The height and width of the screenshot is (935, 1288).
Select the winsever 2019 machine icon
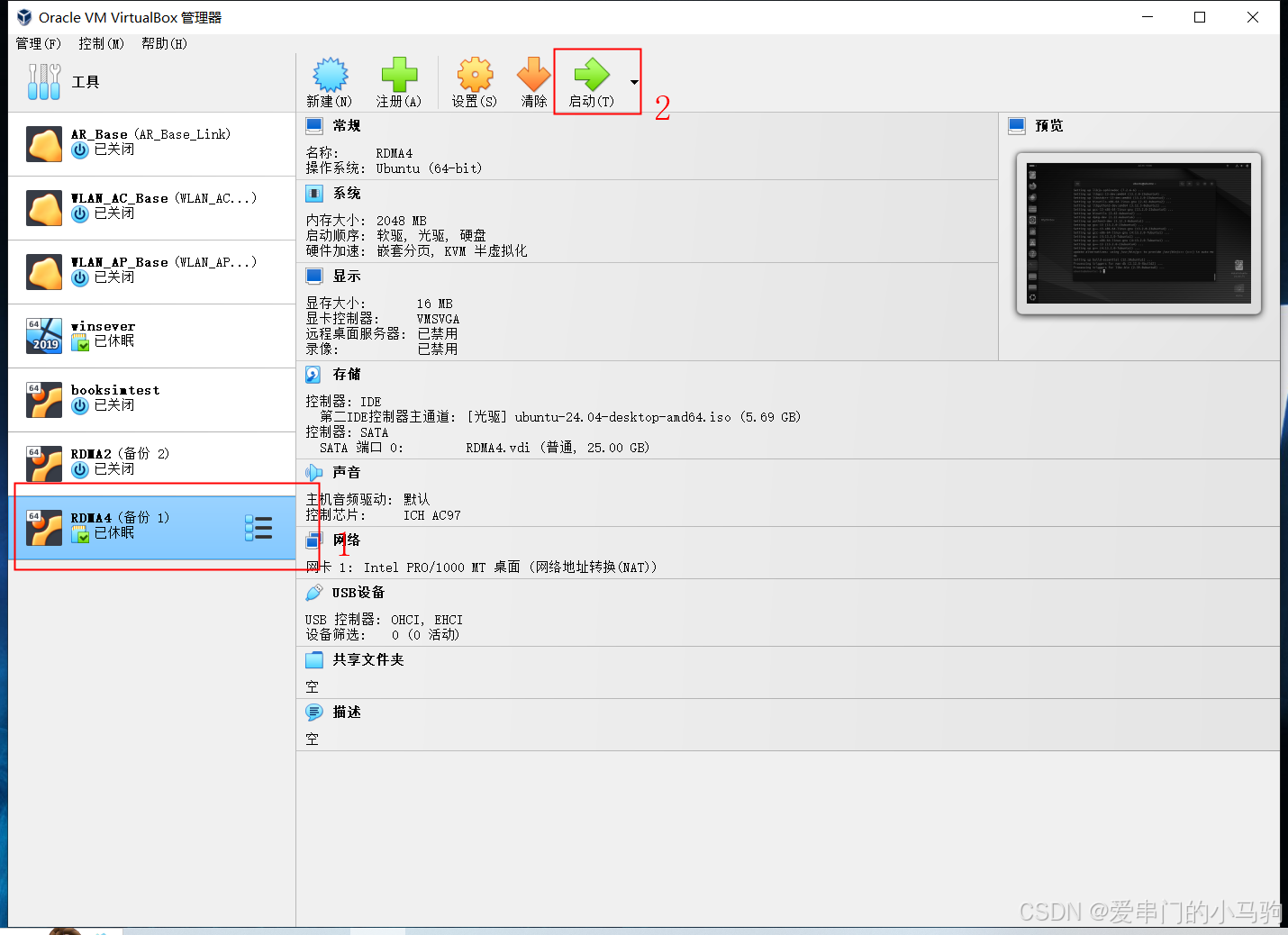[44, 336]
